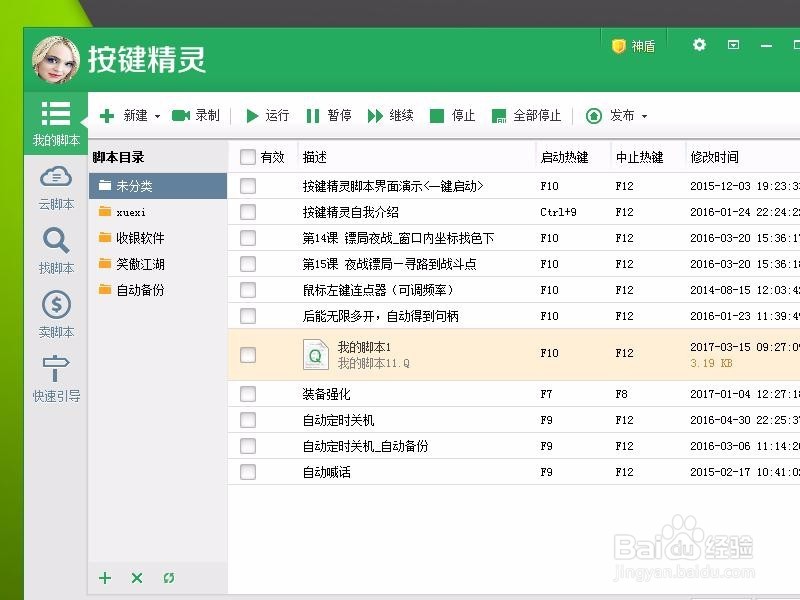Select the 笑傲江湖 folder
Viewport: 800px width, 600px height.
(158, 264)
